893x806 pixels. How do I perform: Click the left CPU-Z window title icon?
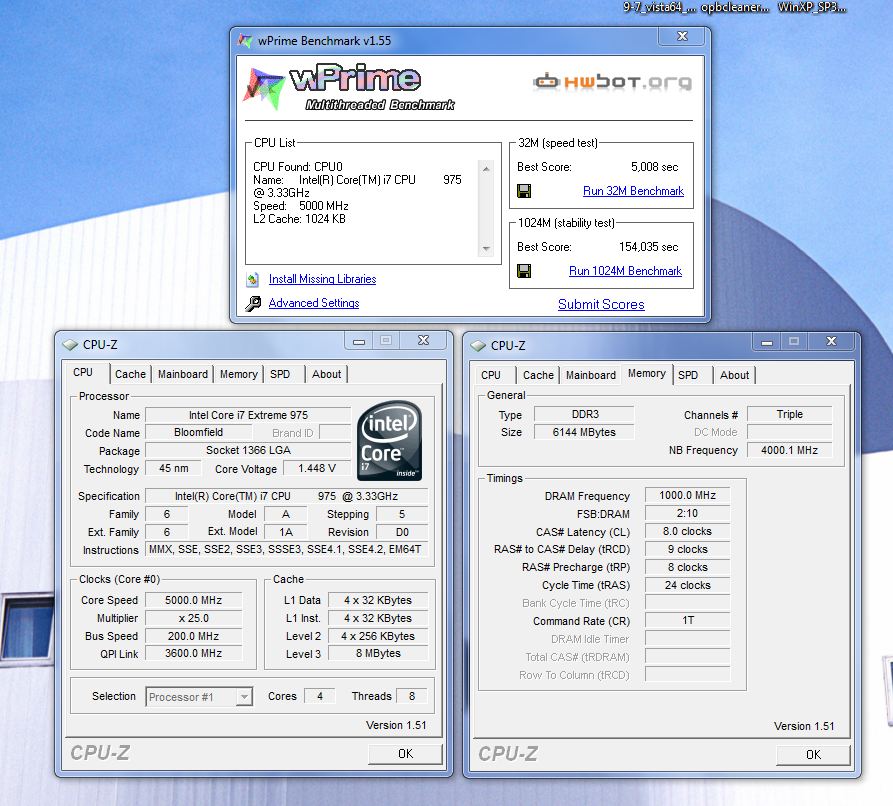point(70,345)
